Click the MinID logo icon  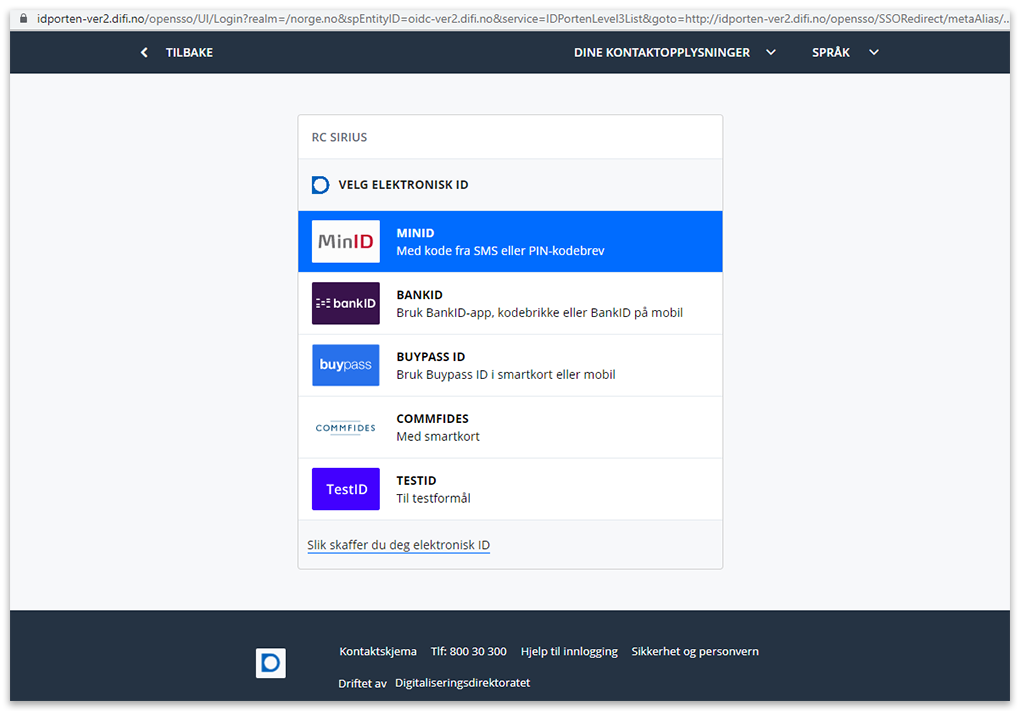coord(345,241)
